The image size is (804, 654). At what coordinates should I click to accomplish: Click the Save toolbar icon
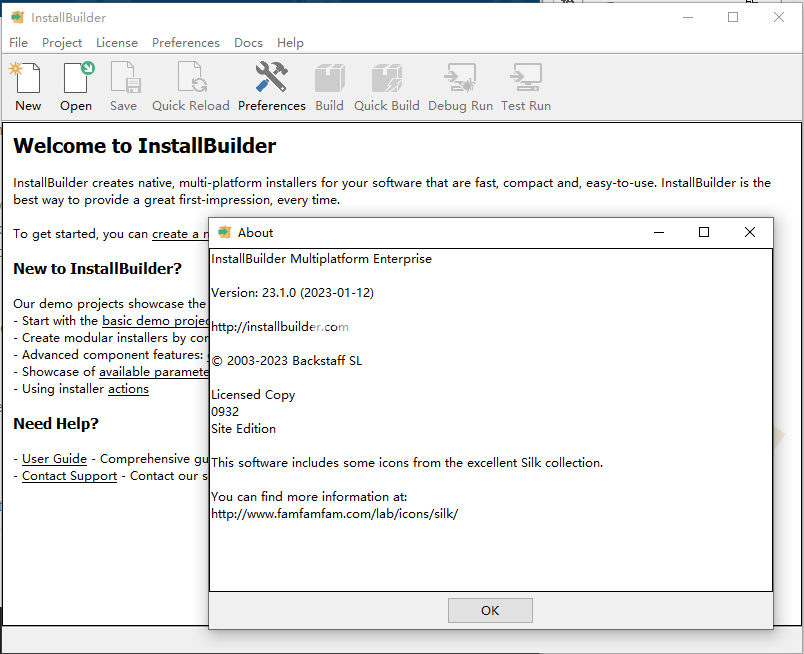point(124,86)
